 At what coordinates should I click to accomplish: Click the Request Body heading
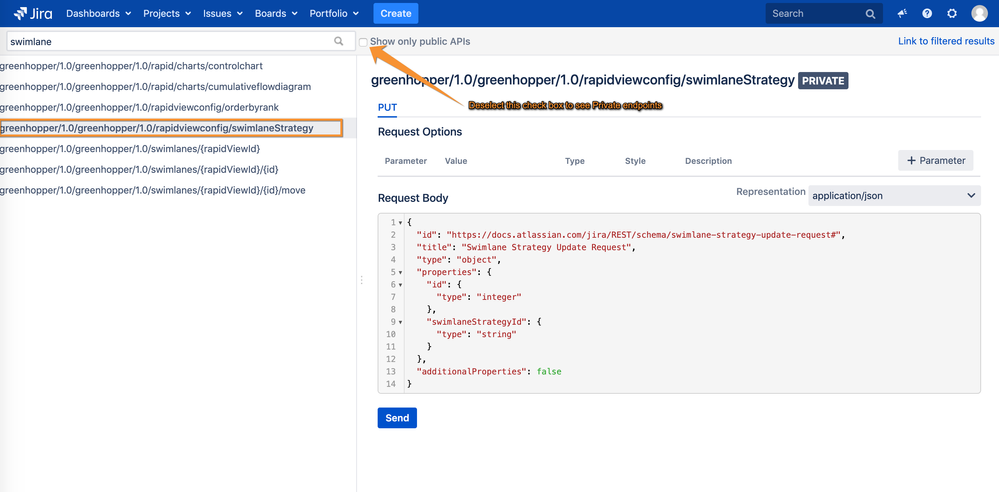tap(413, 198)
